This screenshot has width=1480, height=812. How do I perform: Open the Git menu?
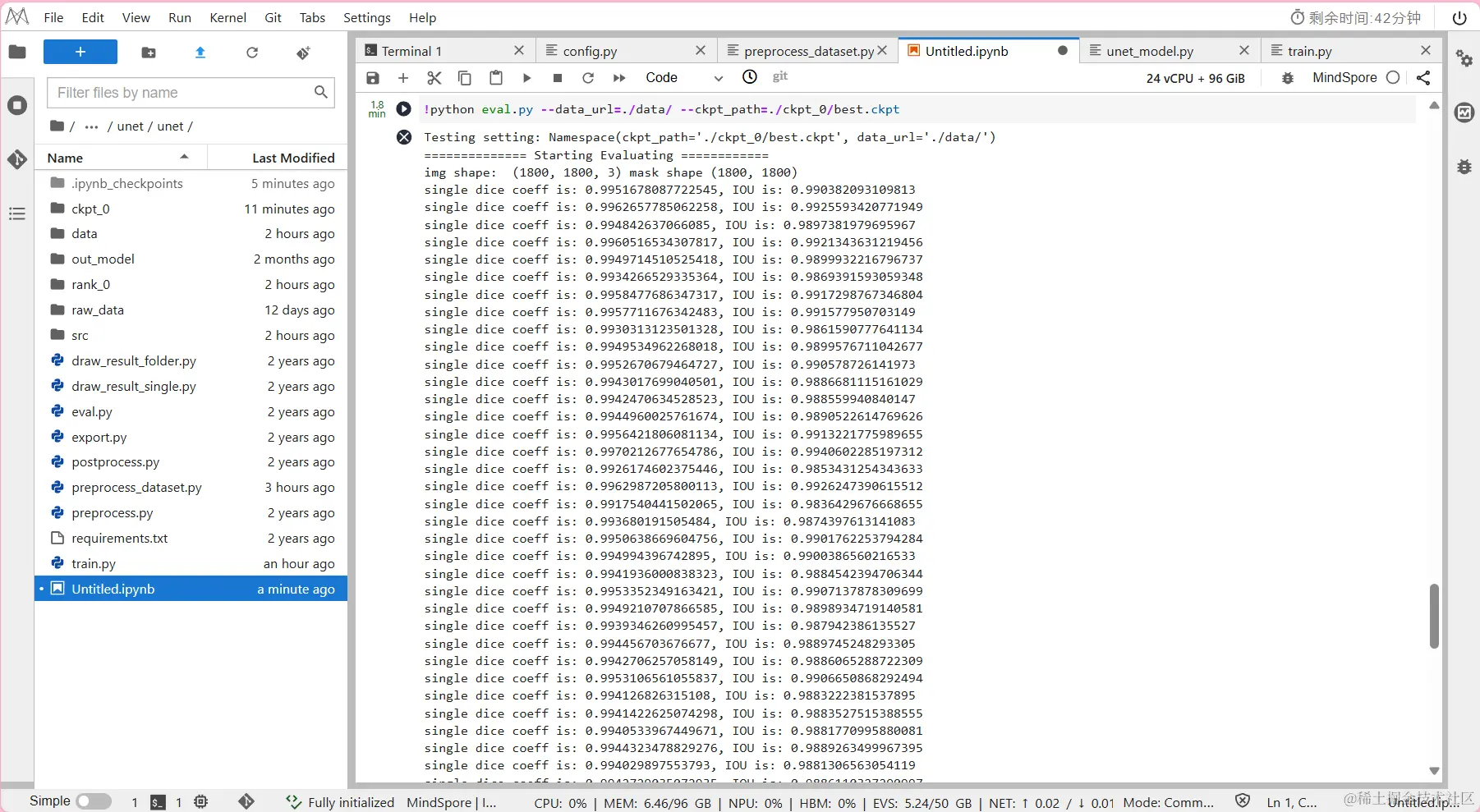(x=273, y=17)
